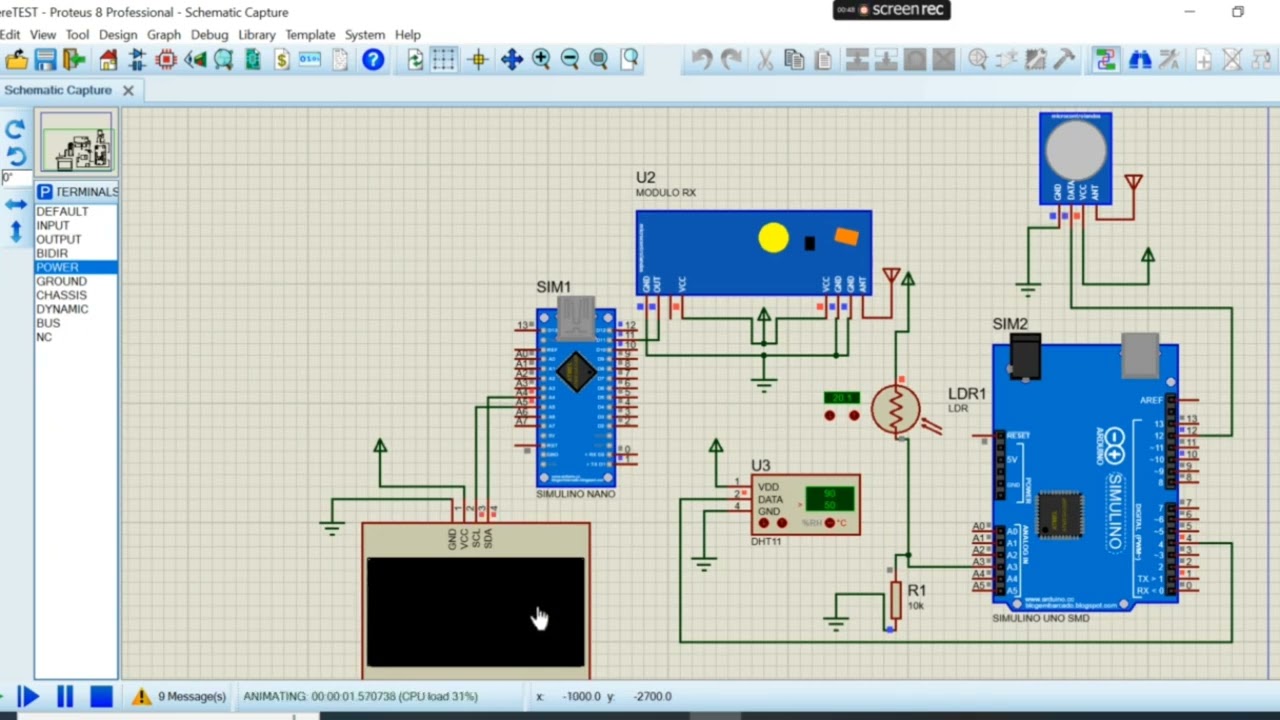The width and height of the screenshot is (1280, 720).
Task: Open the Schematic Capture module icon
Action: click(137, 60)
